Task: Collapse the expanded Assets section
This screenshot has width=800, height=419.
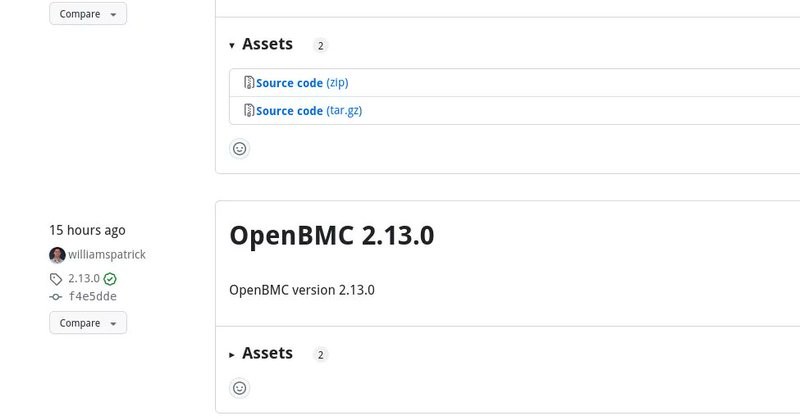Action: coord(261,44)
